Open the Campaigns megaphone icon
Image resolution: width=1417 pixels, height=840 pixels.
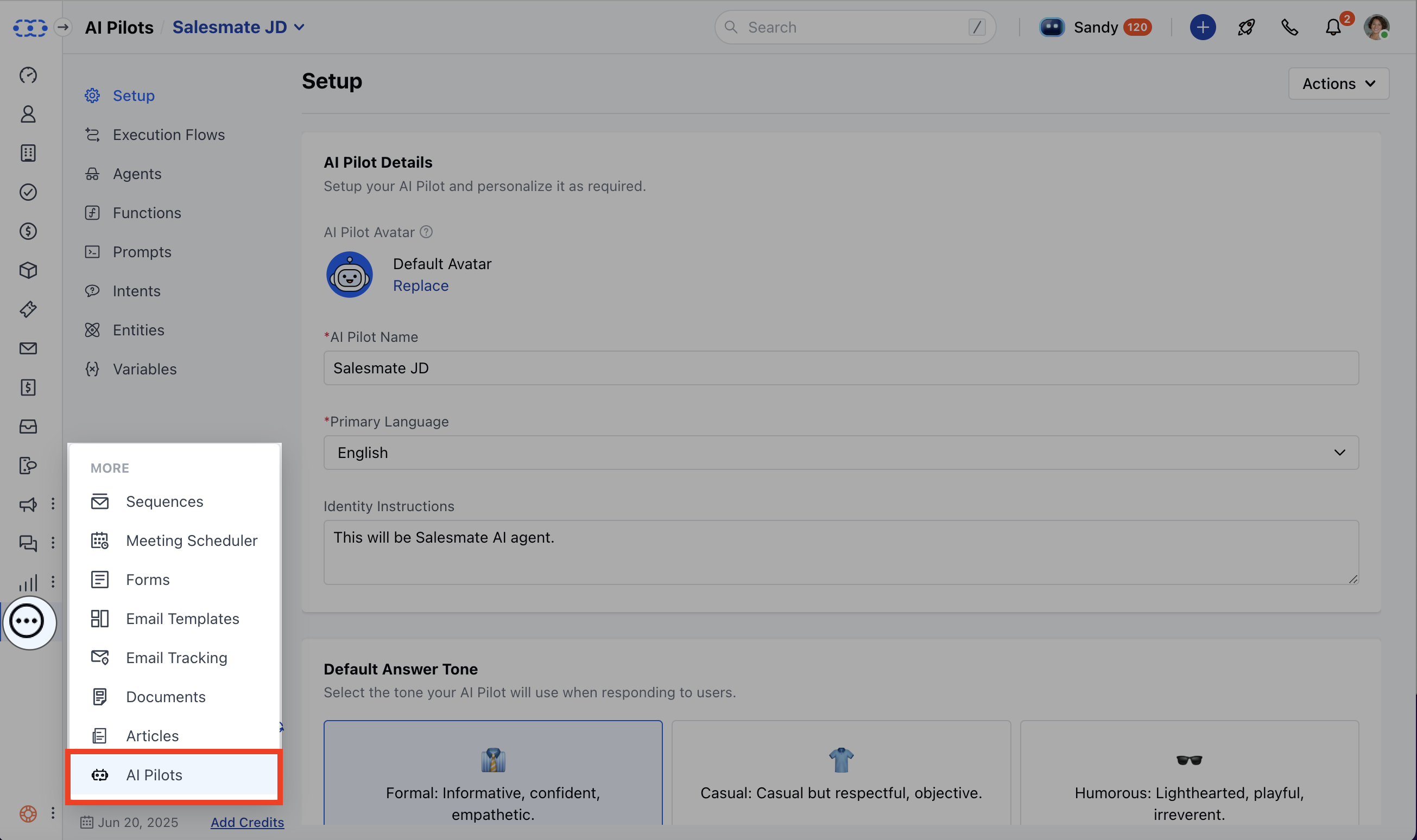[28, 504]
